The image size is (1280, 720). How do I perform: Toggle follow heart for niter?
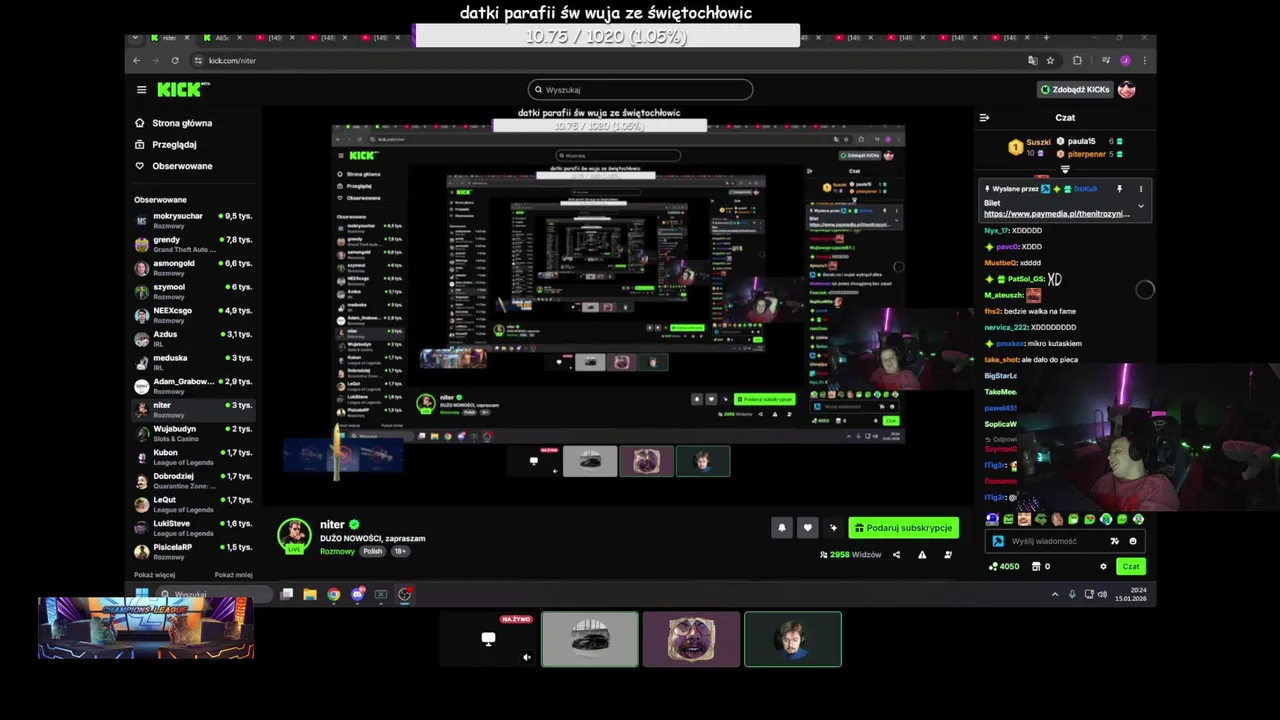(807, 527)
